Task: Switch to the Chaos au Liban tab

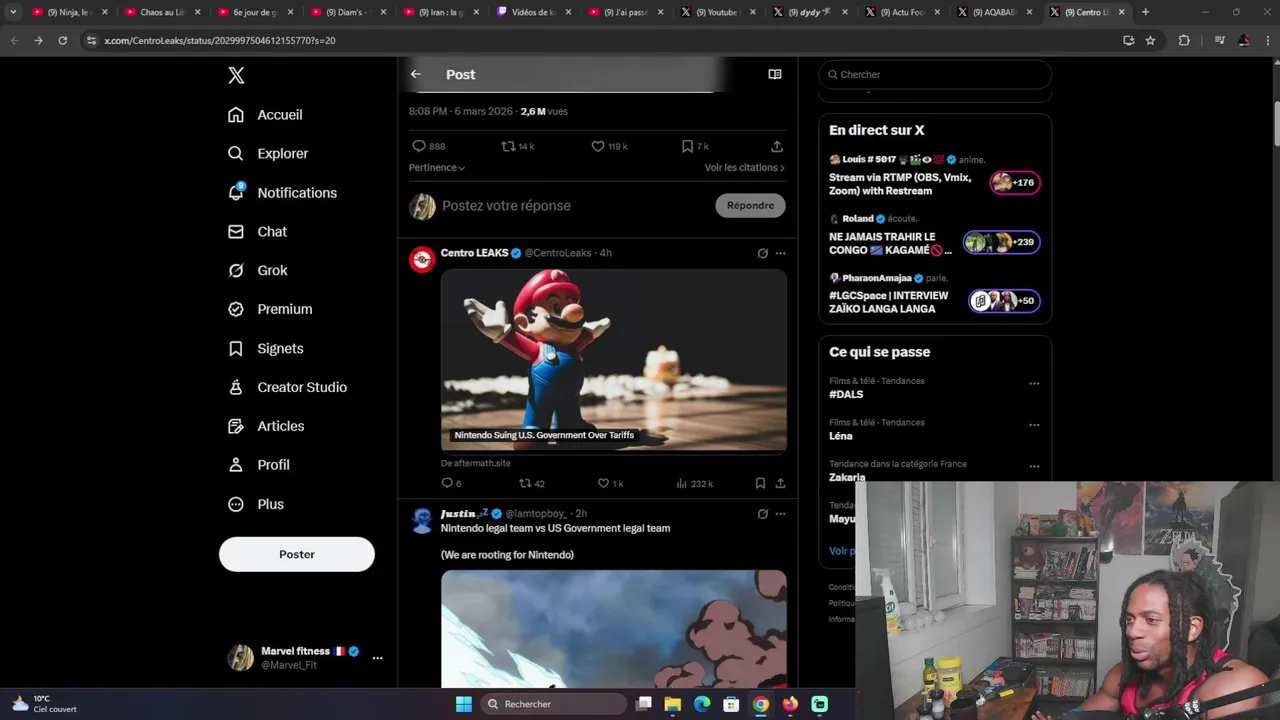Action: (x=161, y=12)
